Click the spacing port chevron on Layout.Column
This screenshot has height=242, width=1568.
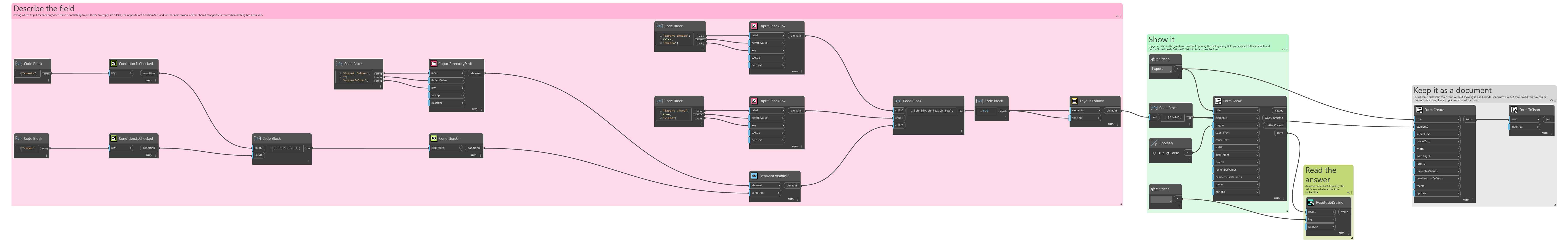1099,118
